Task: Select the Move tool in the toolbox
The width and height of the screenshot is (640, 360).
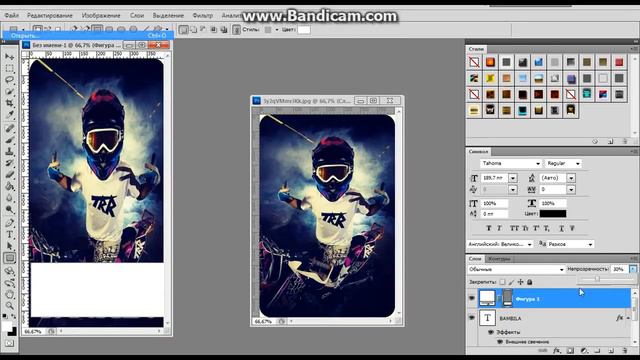Action: [9, 57]
